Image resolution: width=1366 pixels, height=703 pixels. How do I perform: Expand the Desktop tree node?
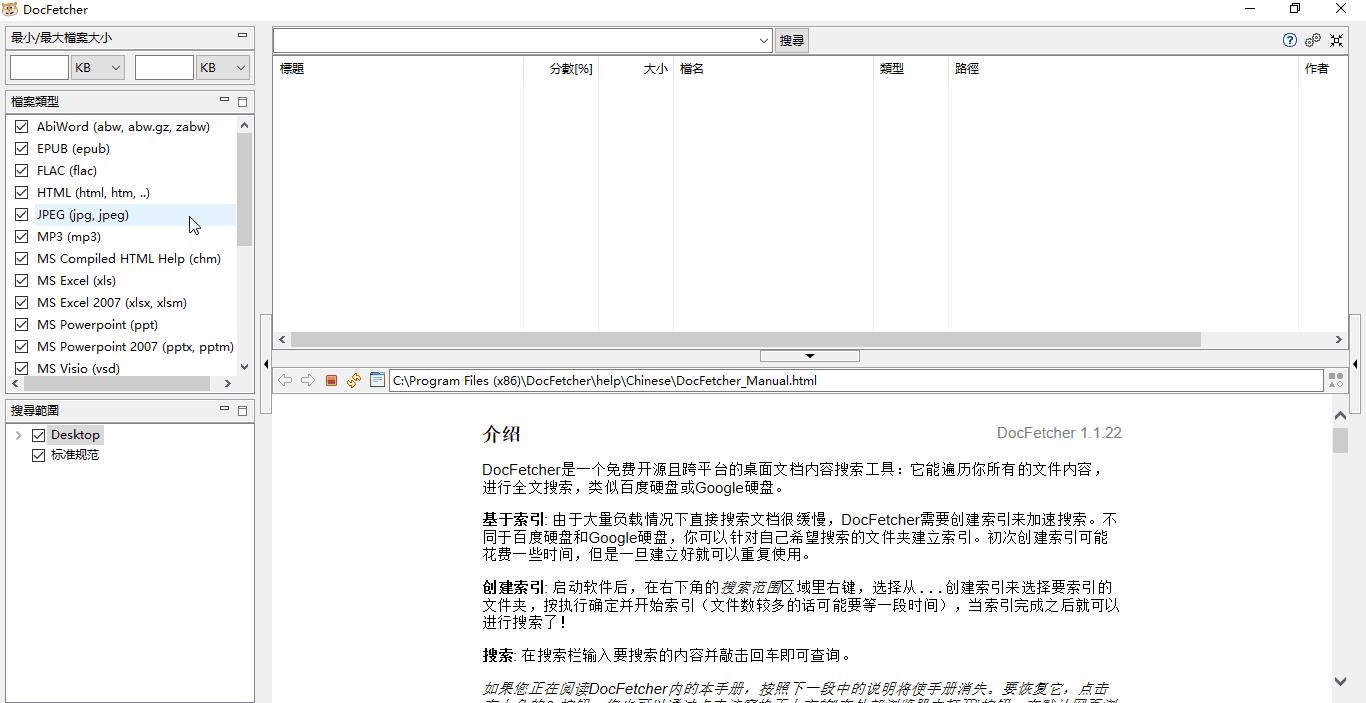coord(18,435)
